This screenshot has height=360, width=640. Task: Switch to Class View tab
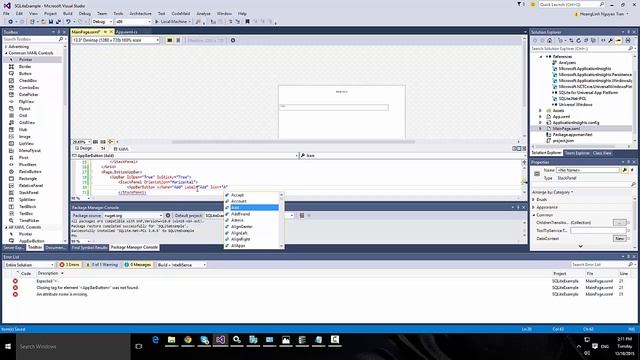(602, 153)
